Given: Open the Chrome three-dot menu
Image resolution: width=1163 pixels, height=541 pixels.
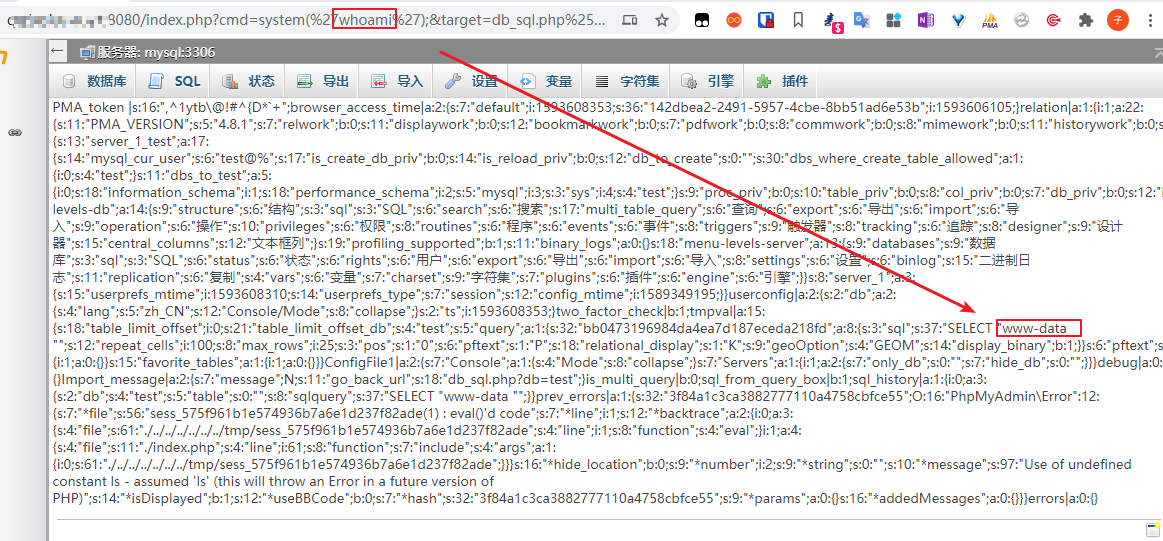Looking at the screenshot, I should point(1150,19).
